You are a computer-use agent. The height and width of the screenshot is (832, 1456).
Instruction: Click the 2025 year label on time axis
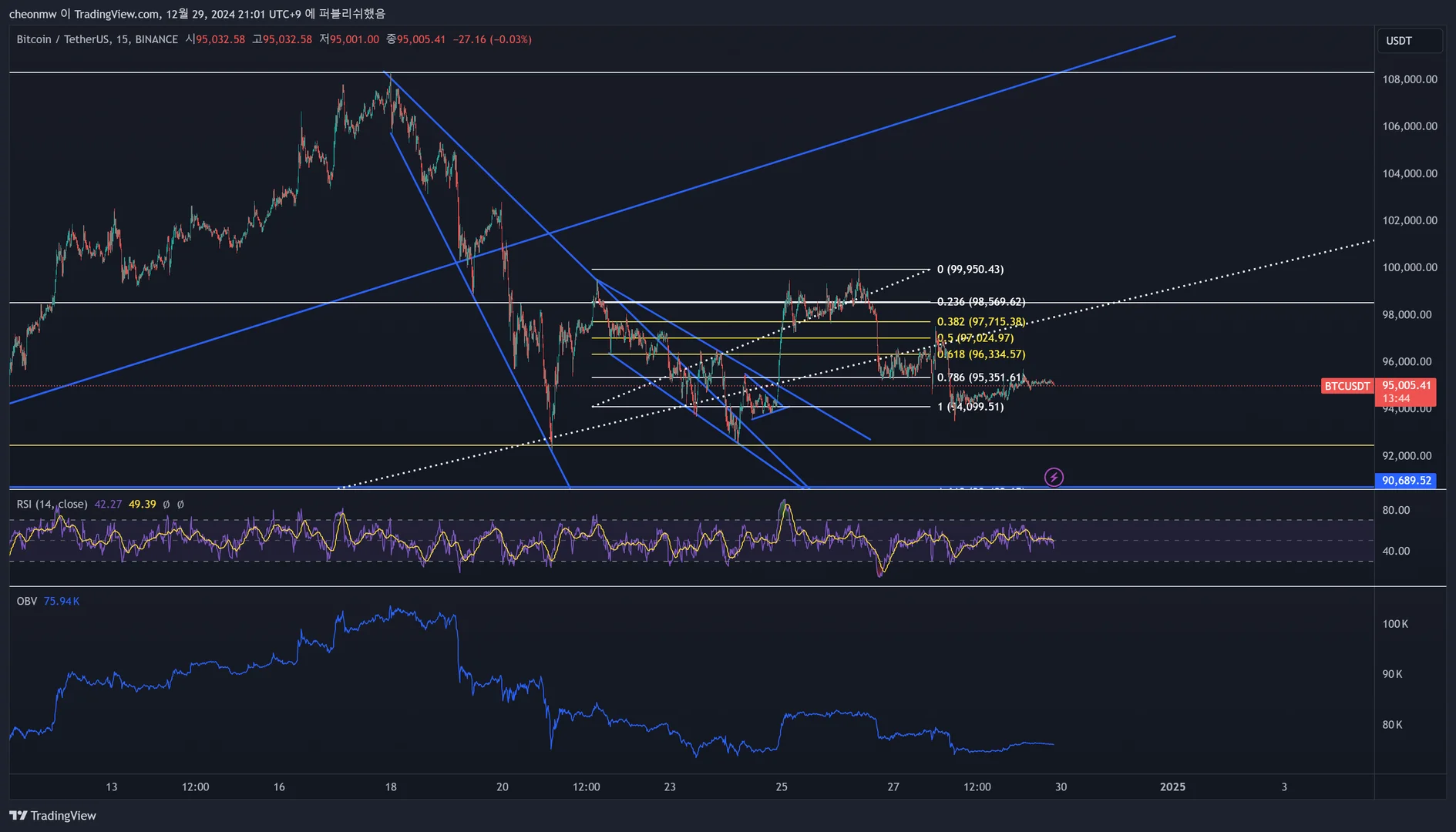(1172, 787)
